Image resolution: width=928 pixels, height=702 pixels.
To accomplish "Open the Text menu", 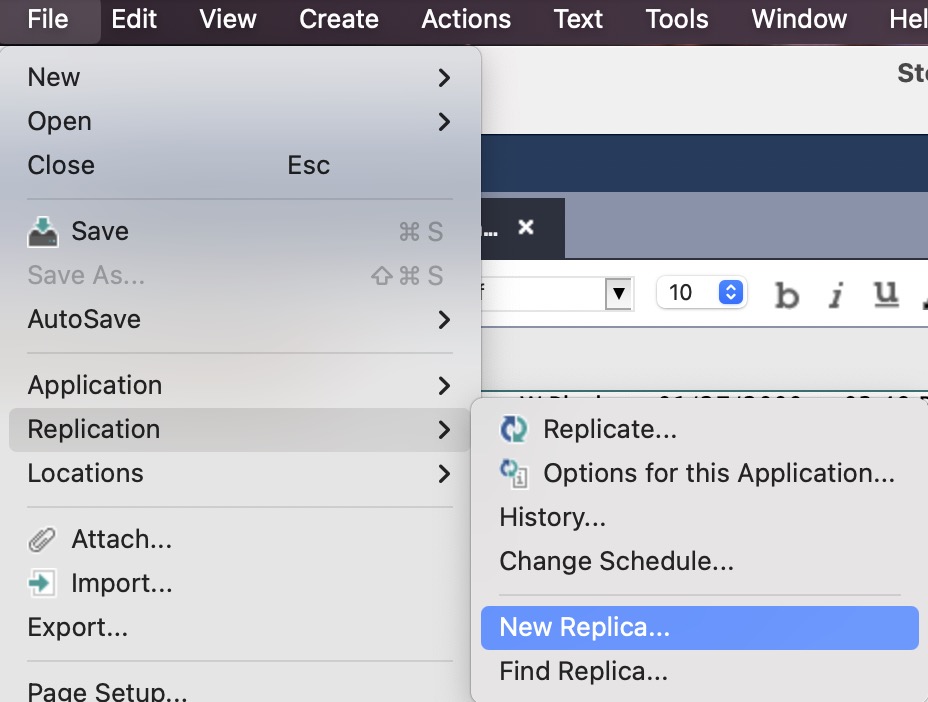I will [577, 18].
